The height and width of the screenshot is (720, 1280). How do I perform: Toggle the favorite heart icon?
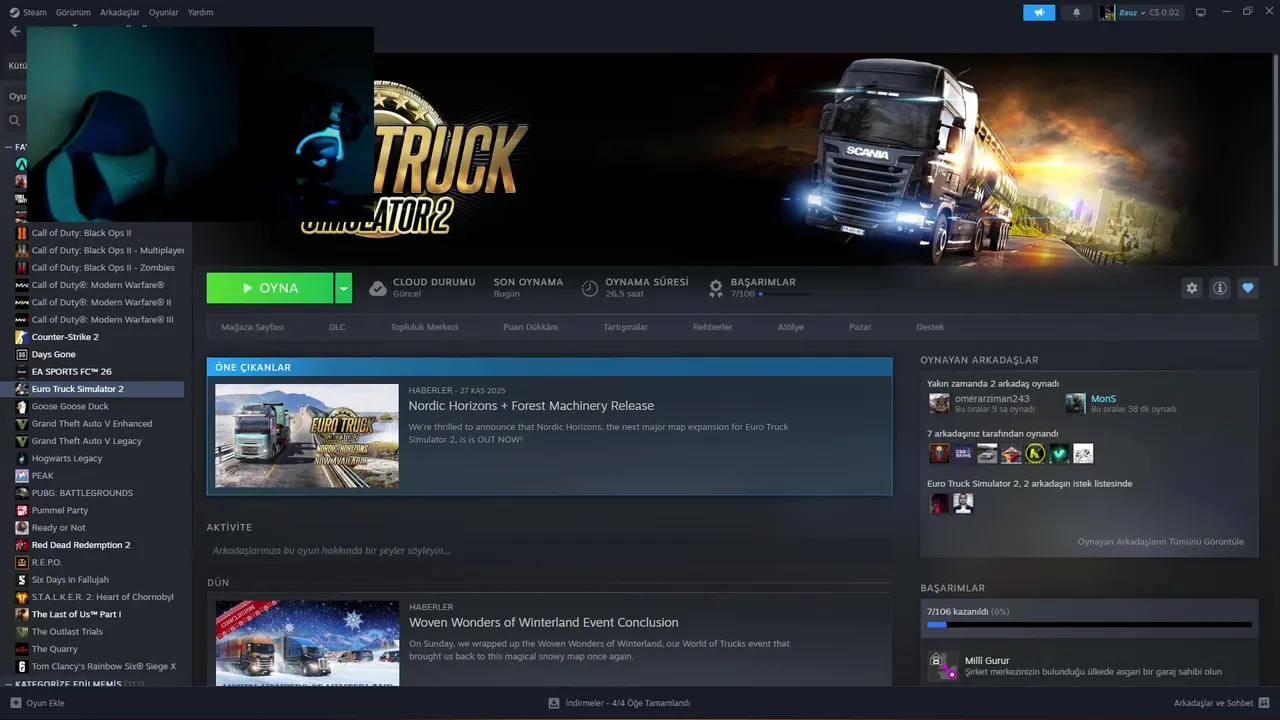pos(1247,288)
